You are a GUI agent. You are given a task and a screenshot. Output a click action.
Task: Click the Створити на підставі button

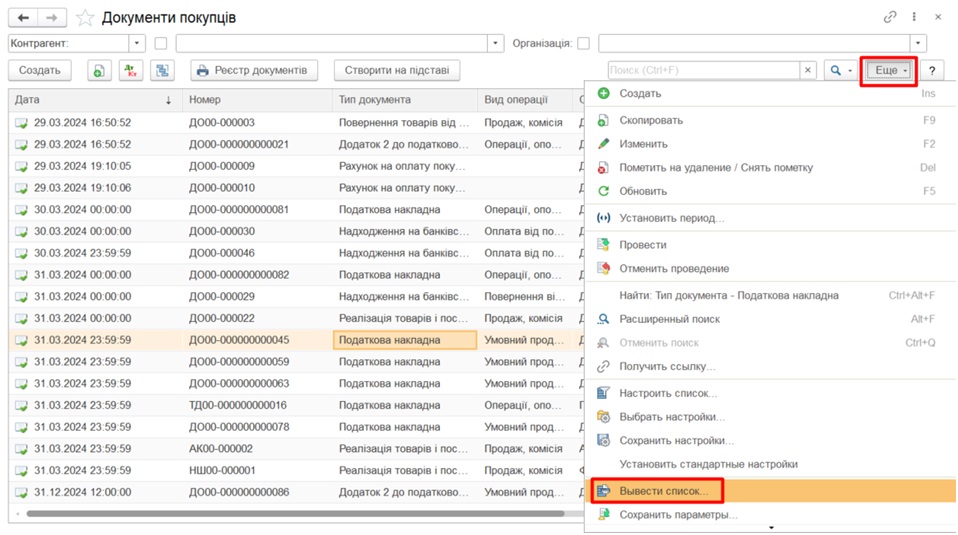coord(397,70)
